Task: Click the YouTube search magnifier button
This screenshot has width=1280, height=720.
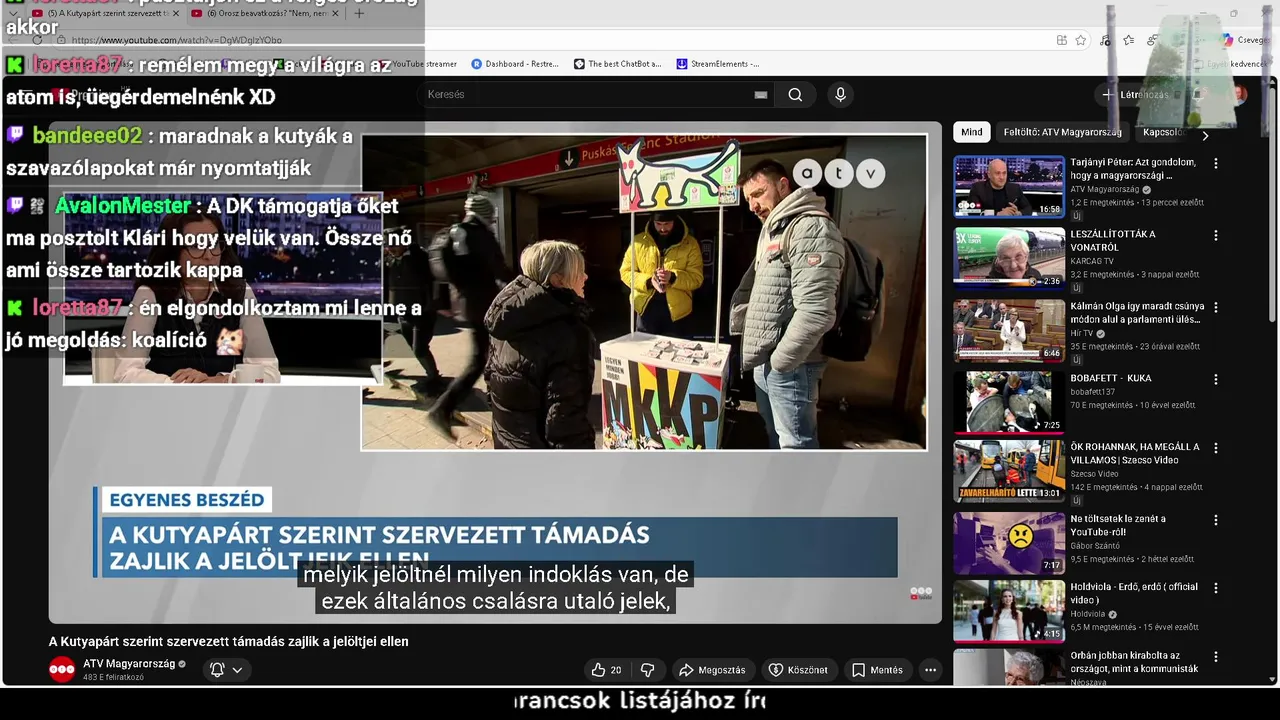Action: [795, 95]
